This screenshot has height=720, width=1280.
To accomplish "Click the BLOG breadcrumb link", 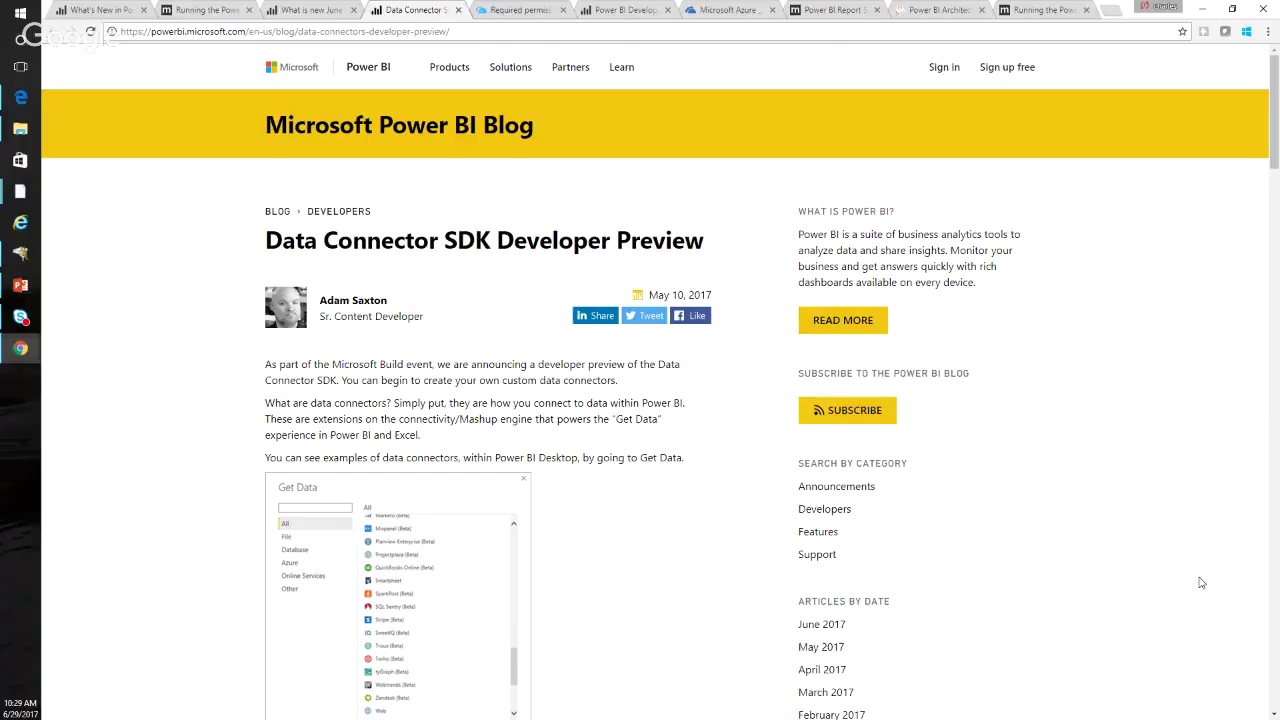I will coord(277,212).
